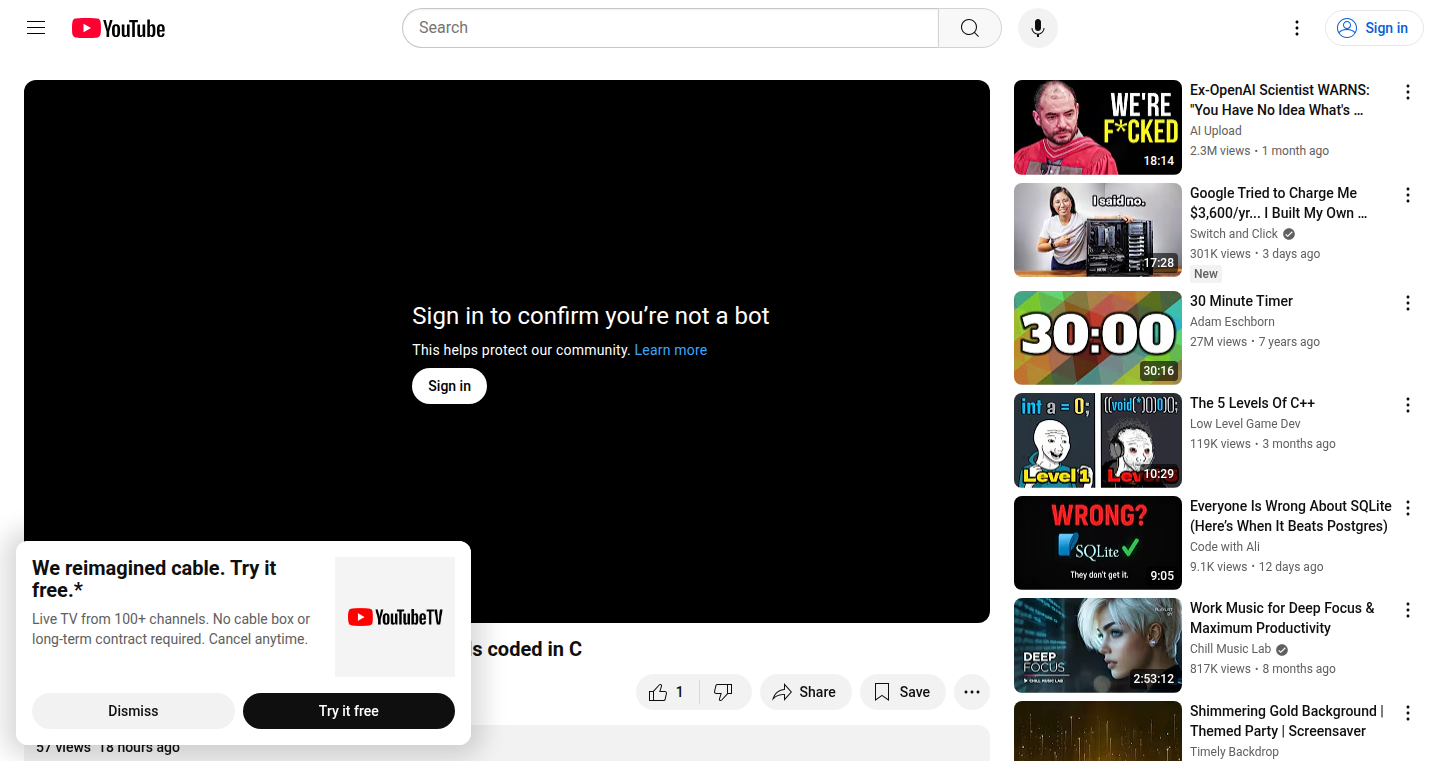The image size is (1440, 761).
Task: Save the video to a playlist
Action: 902,692
